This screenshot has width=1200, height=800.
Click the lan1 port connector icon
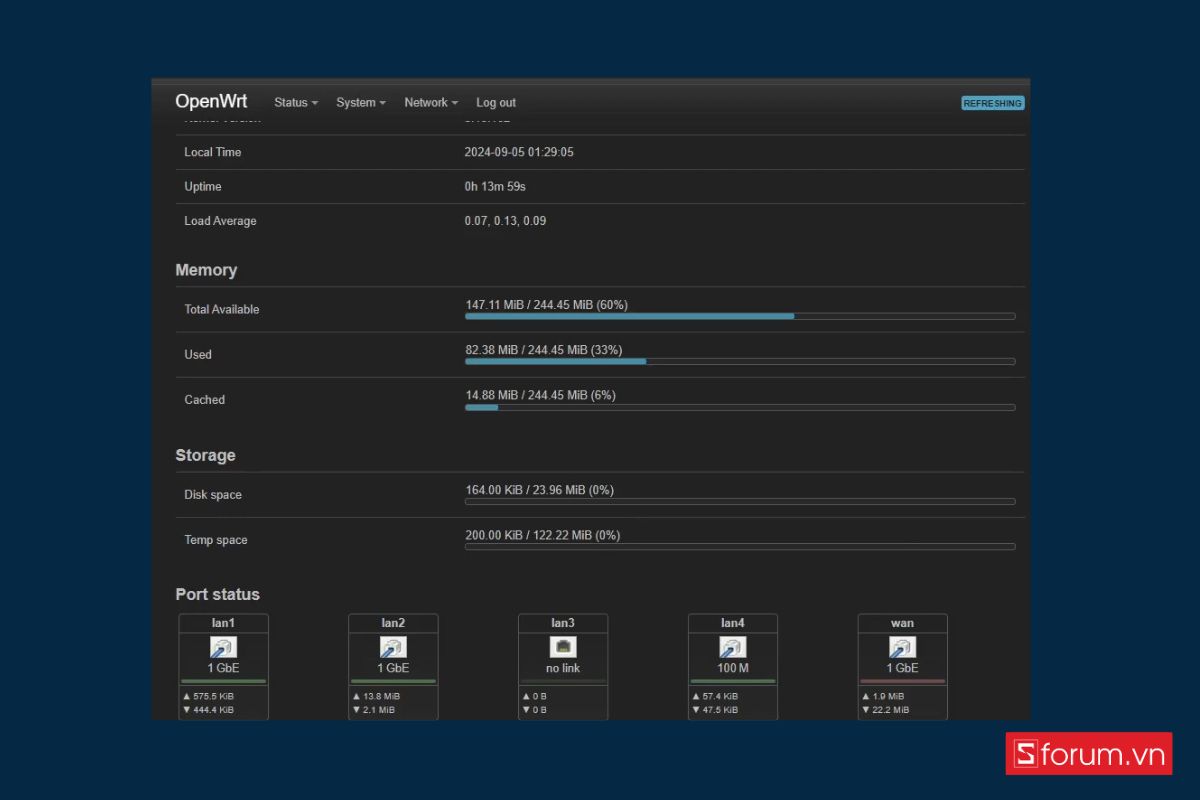(x=224, y=648)
